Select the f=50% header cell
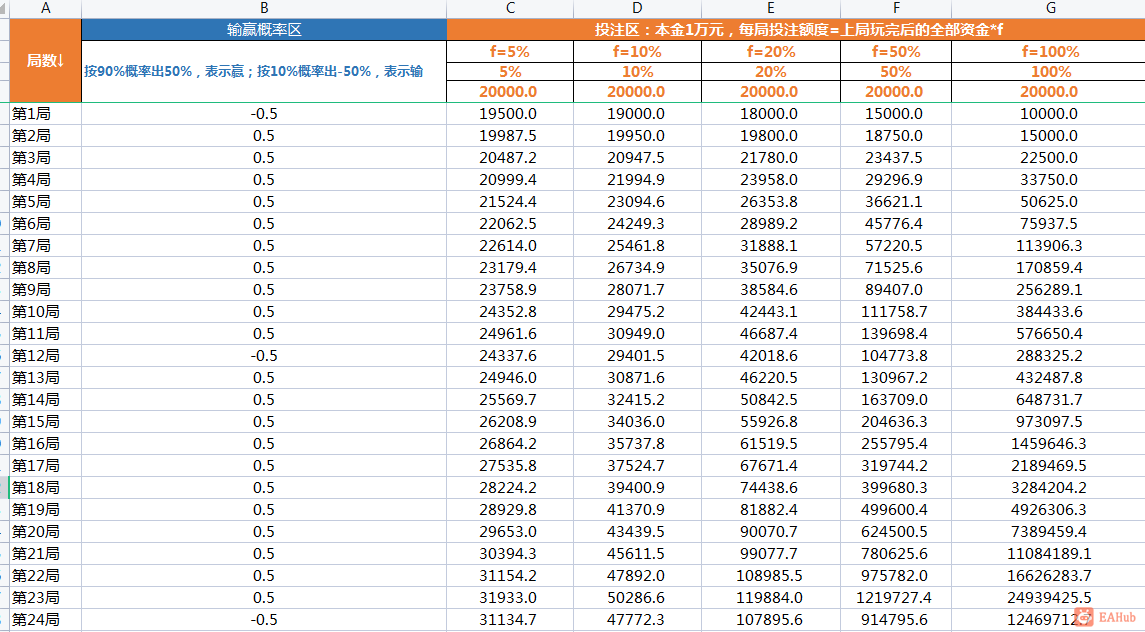1145x632 pixels. tap(896, 52)
